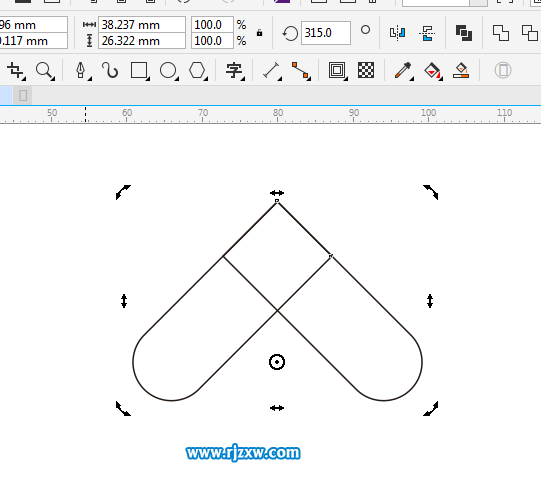
Task: Select the Text tool
Action: tap(234, 70)
